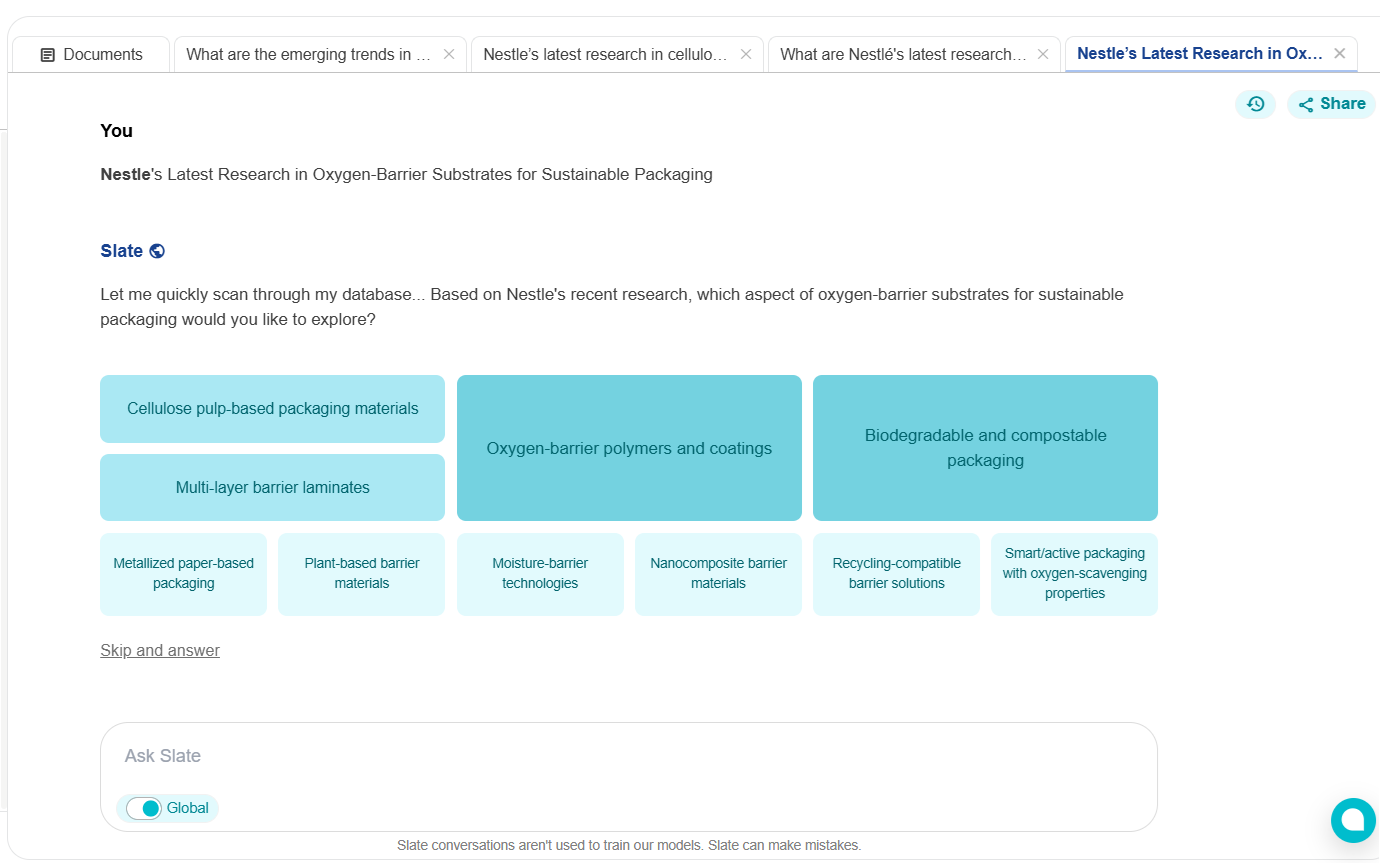Switch to the emerging trends tab
Viewport: 1380px width, 863px height.
pyautogui.click(x=308, y=55)
